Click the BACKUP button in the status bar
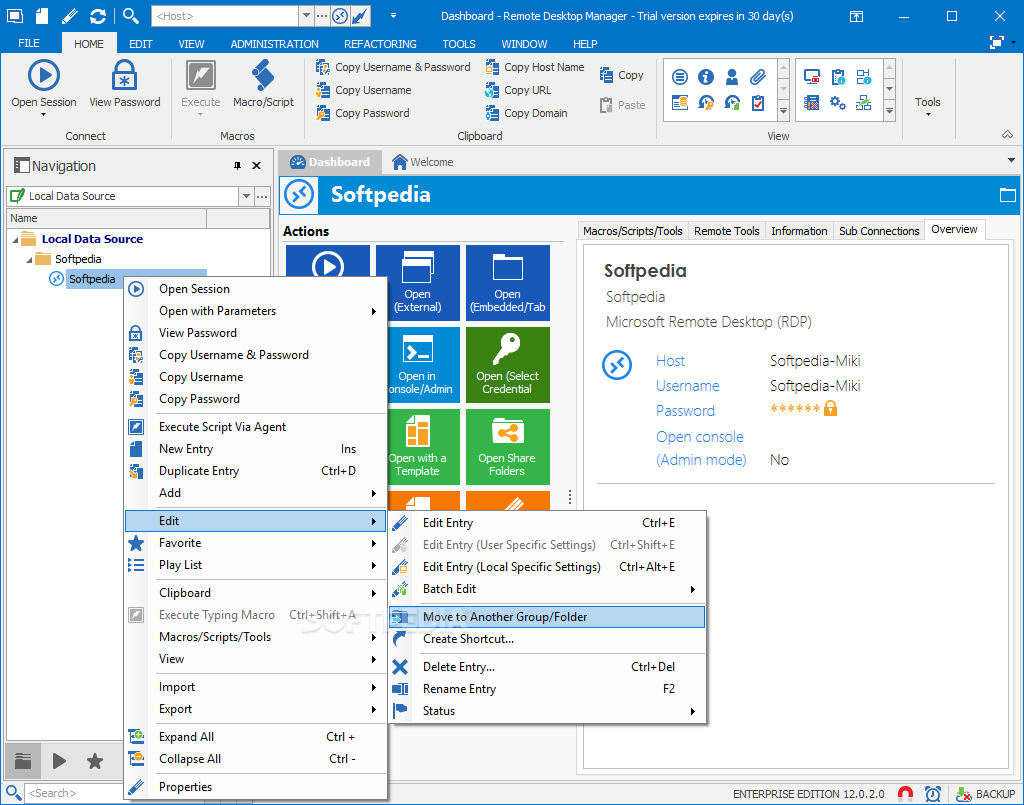 pyautogui.click(x=985, y=794)
